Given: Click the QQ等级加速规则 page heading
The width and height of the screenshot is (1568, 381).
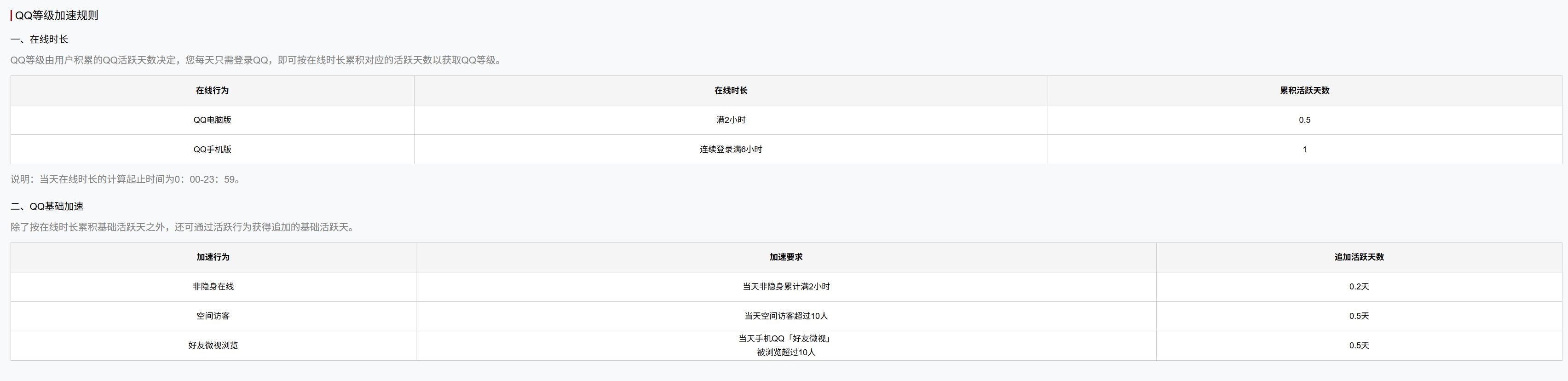Looking at the screenshot, I should pyautogui.click(x=56, y=15).
